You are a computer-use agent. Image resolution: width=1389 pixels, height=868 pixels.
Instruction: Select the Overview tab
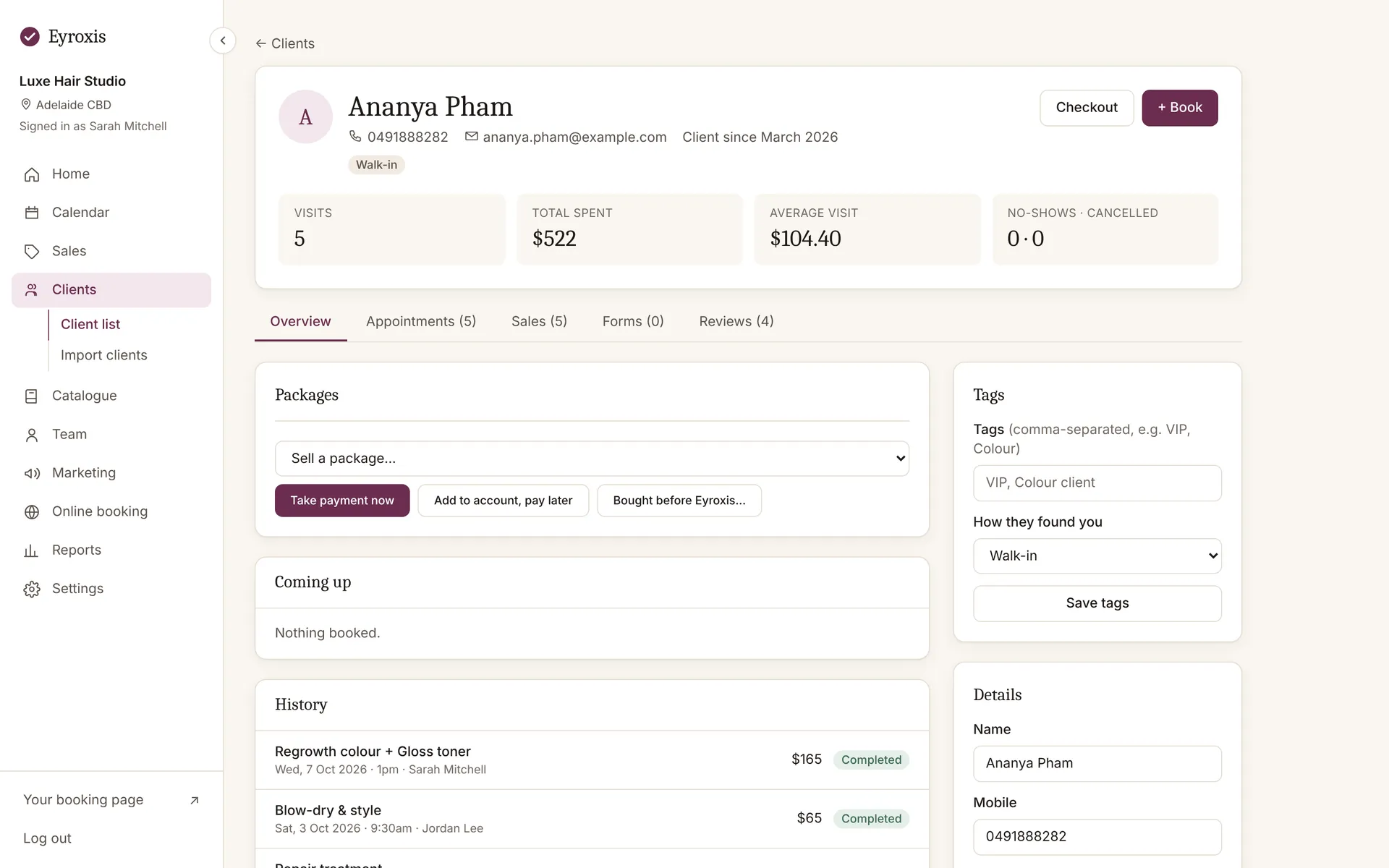coord(300,321)
